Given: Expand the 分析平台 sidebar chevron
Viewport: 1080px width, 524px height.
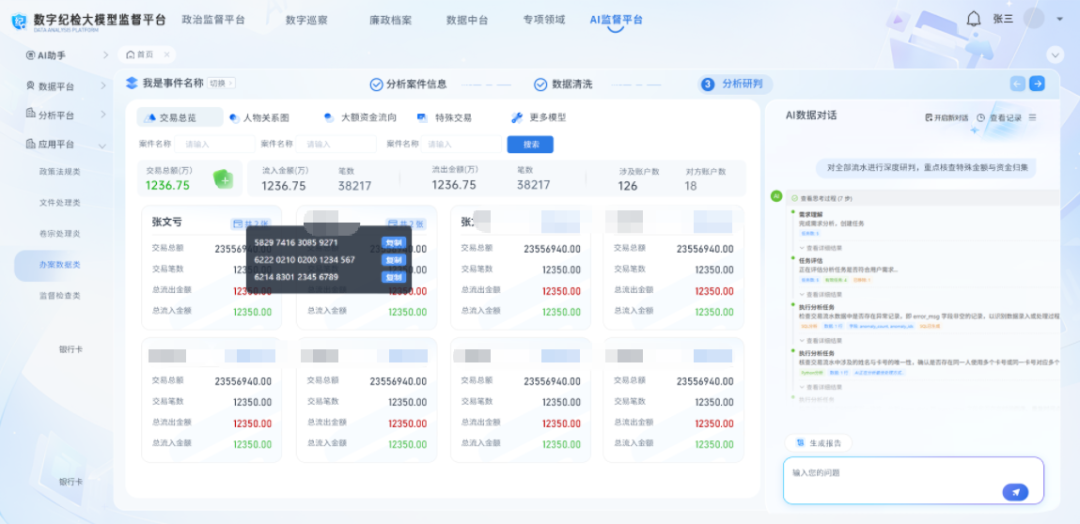Looking at the screenshot, I should [x=103, y=114].
